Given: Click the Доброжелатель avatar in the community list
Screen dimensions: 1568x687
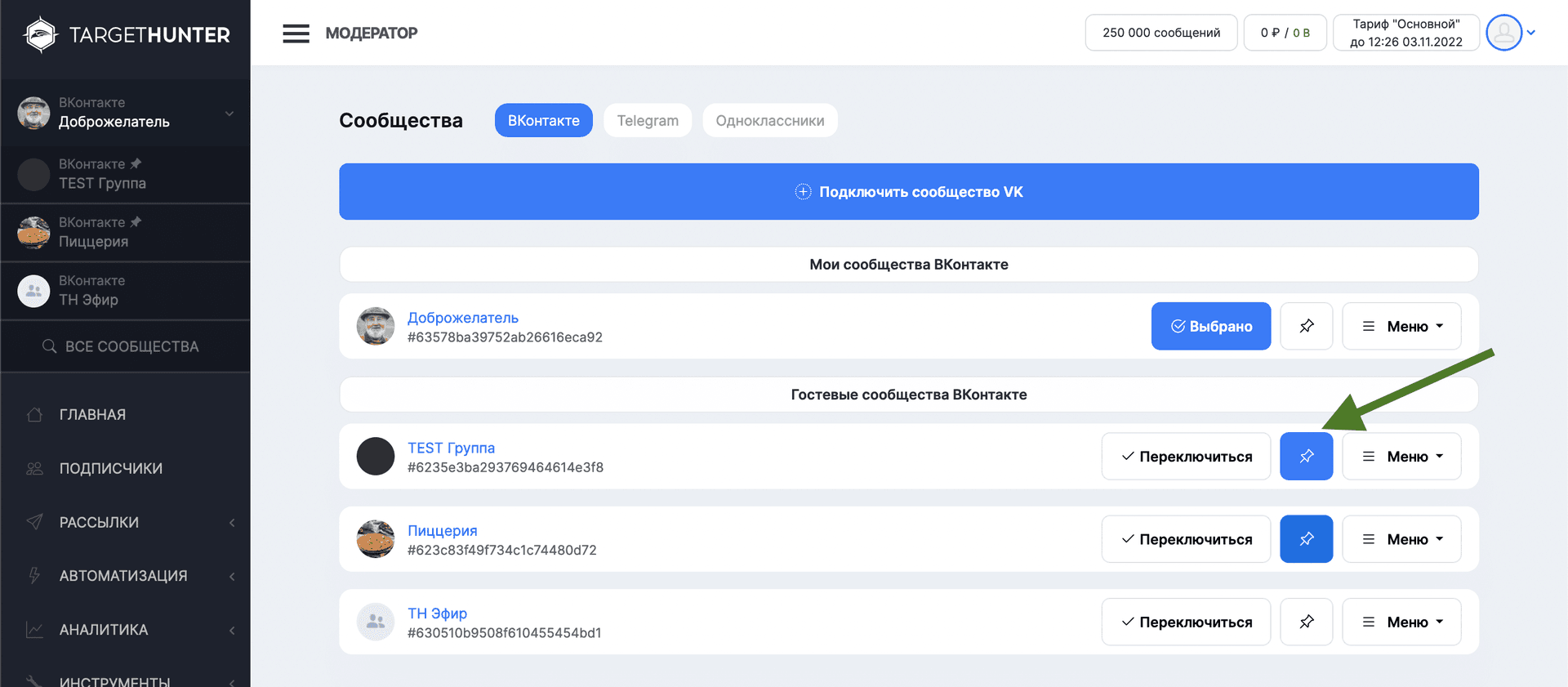Looking at the screenshot, I should pyautogui.click(x=376, y=327).
